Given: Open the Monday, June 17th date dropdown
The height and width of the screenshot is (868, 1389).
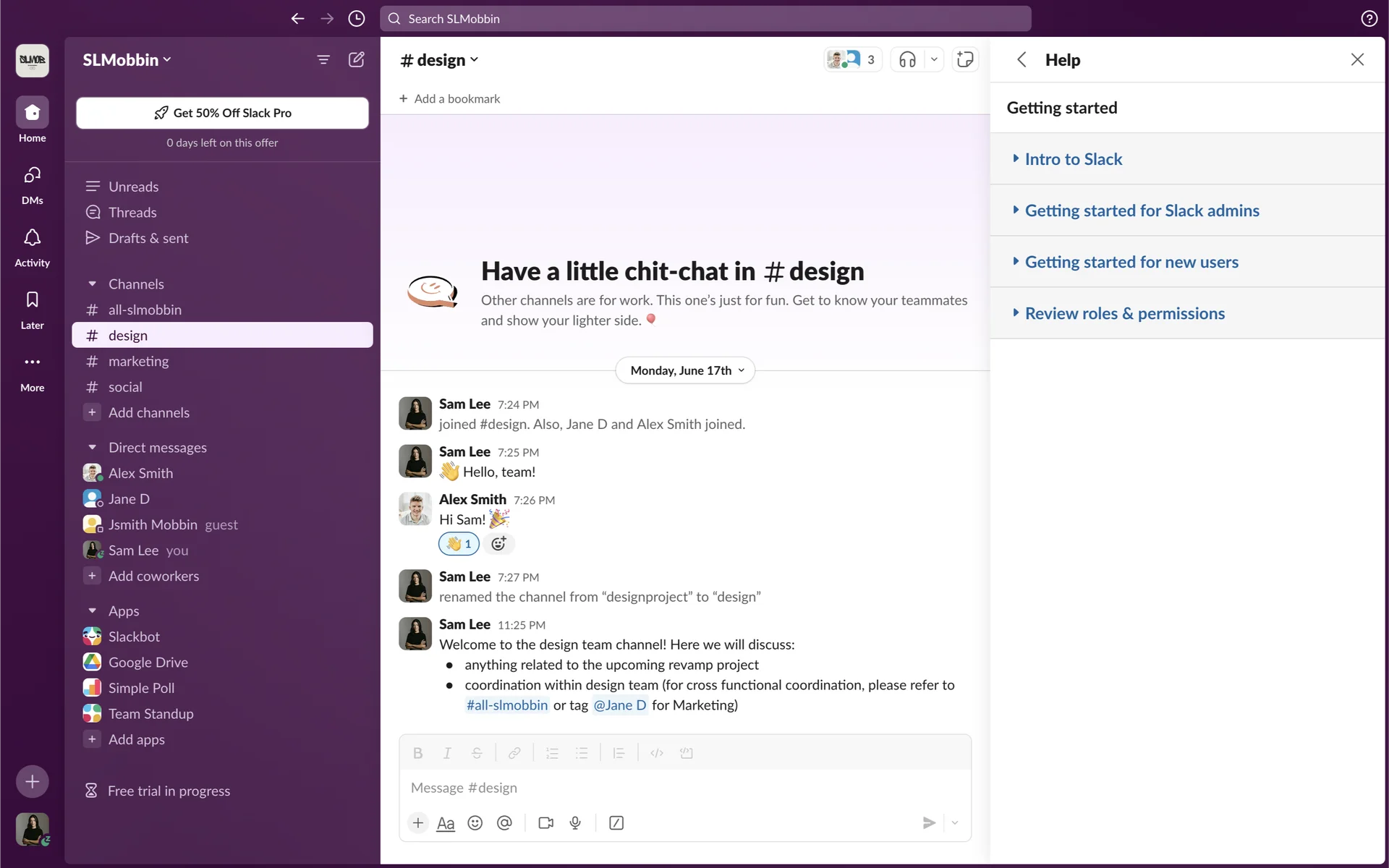Looking at the screenshot, I should pyautogui.click(x=685, y=370).
